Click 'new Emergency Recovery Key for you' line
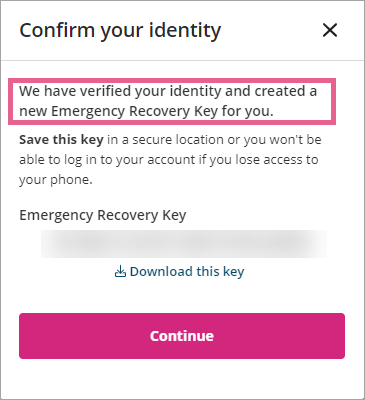This screenshot has height=400, width=365. [x=146, y=111]
